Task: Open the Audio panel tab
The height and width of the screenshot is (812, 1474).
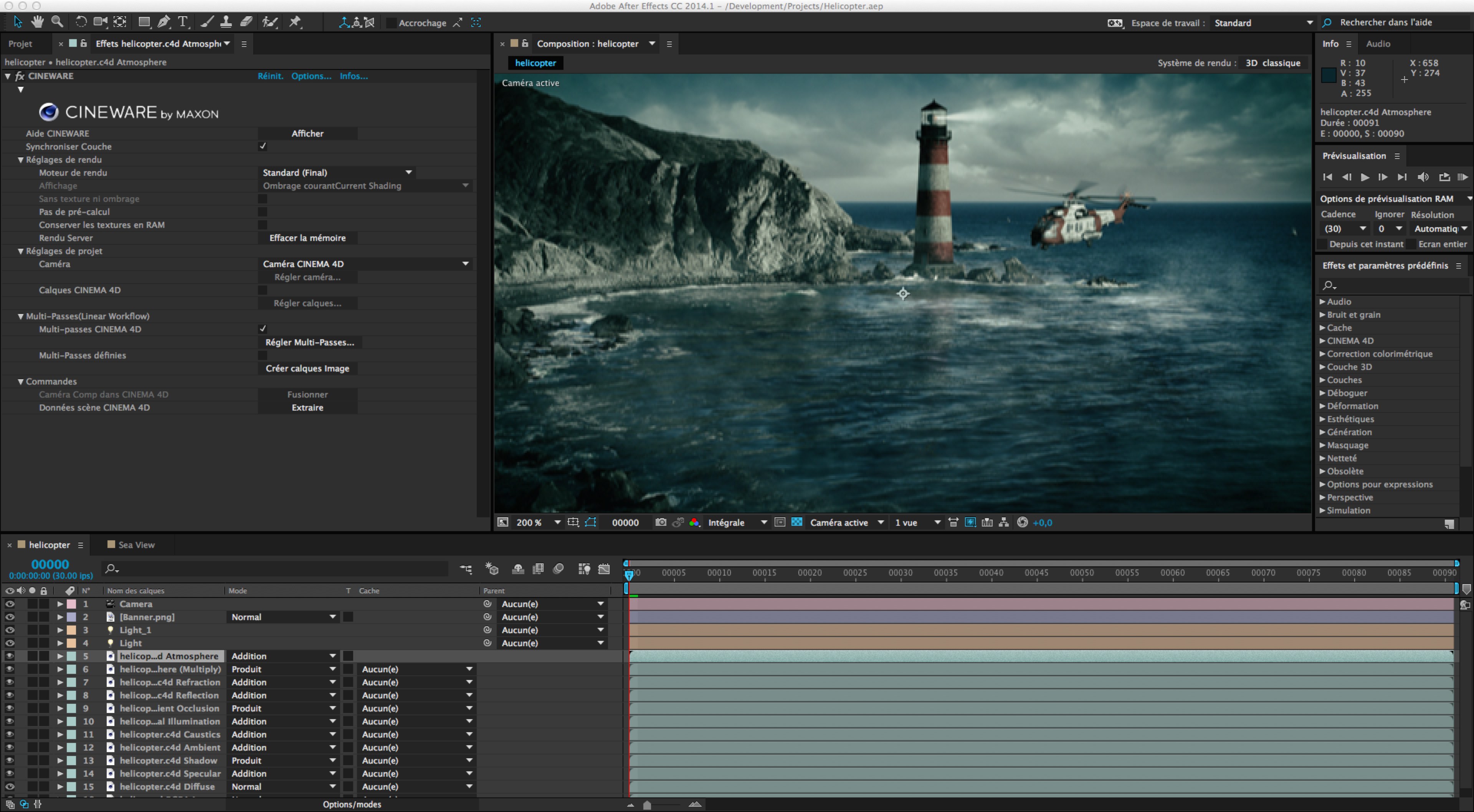Action: (x=1378, y=43)
